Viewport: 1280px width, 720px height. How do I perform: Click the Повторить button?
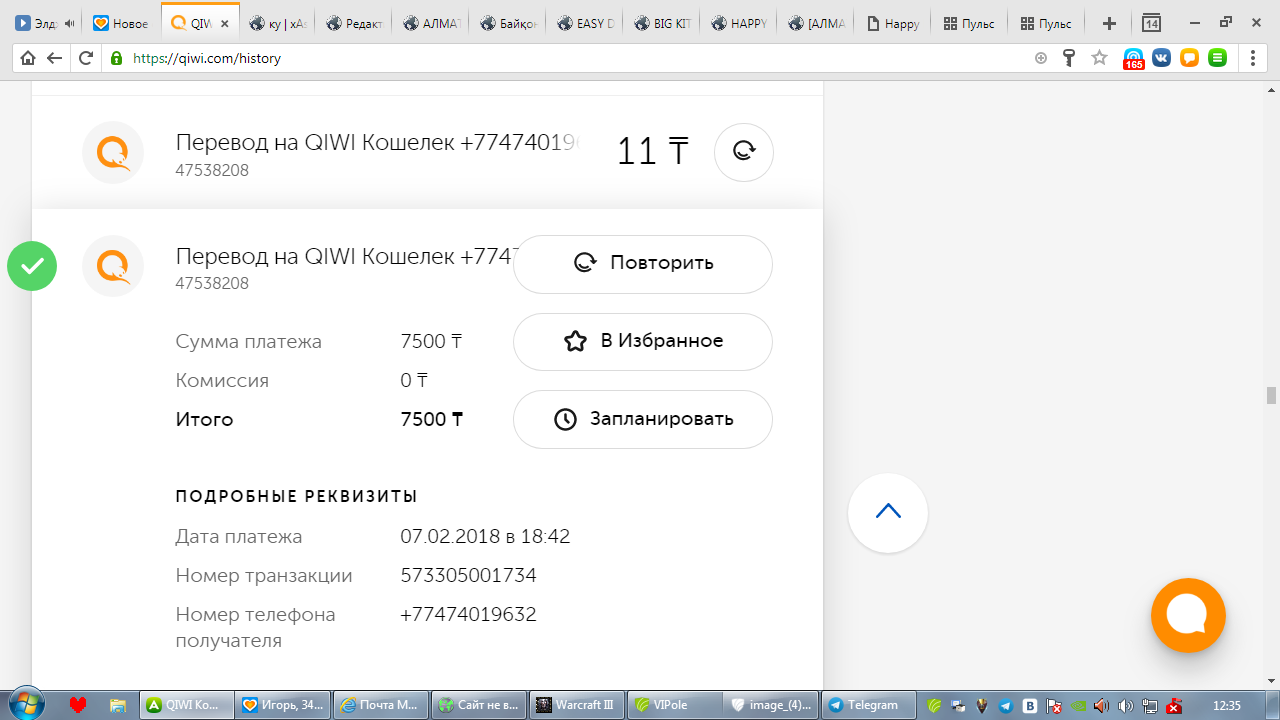[x=643, y=264]
